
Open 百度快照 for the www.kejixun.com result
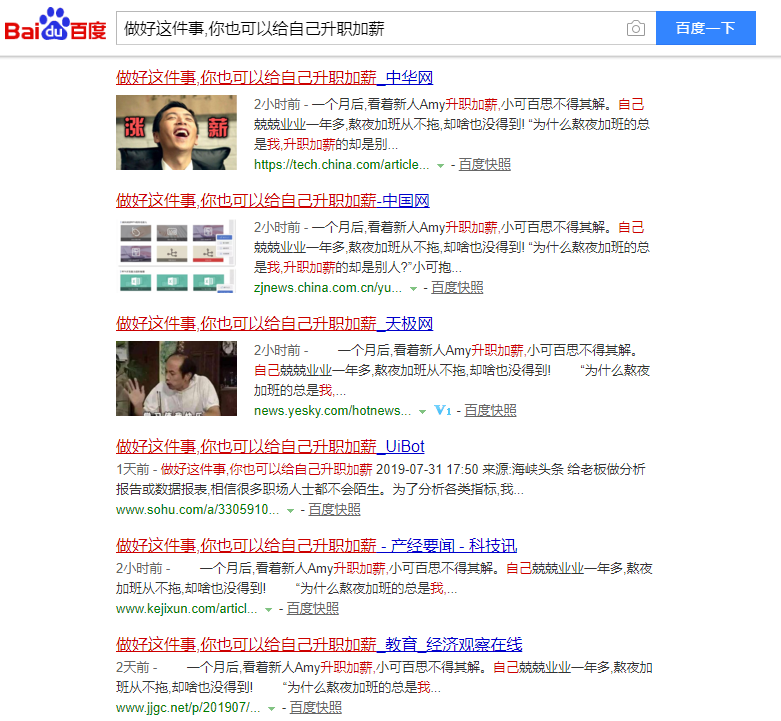pyautogui.click(x=312, y=608)
